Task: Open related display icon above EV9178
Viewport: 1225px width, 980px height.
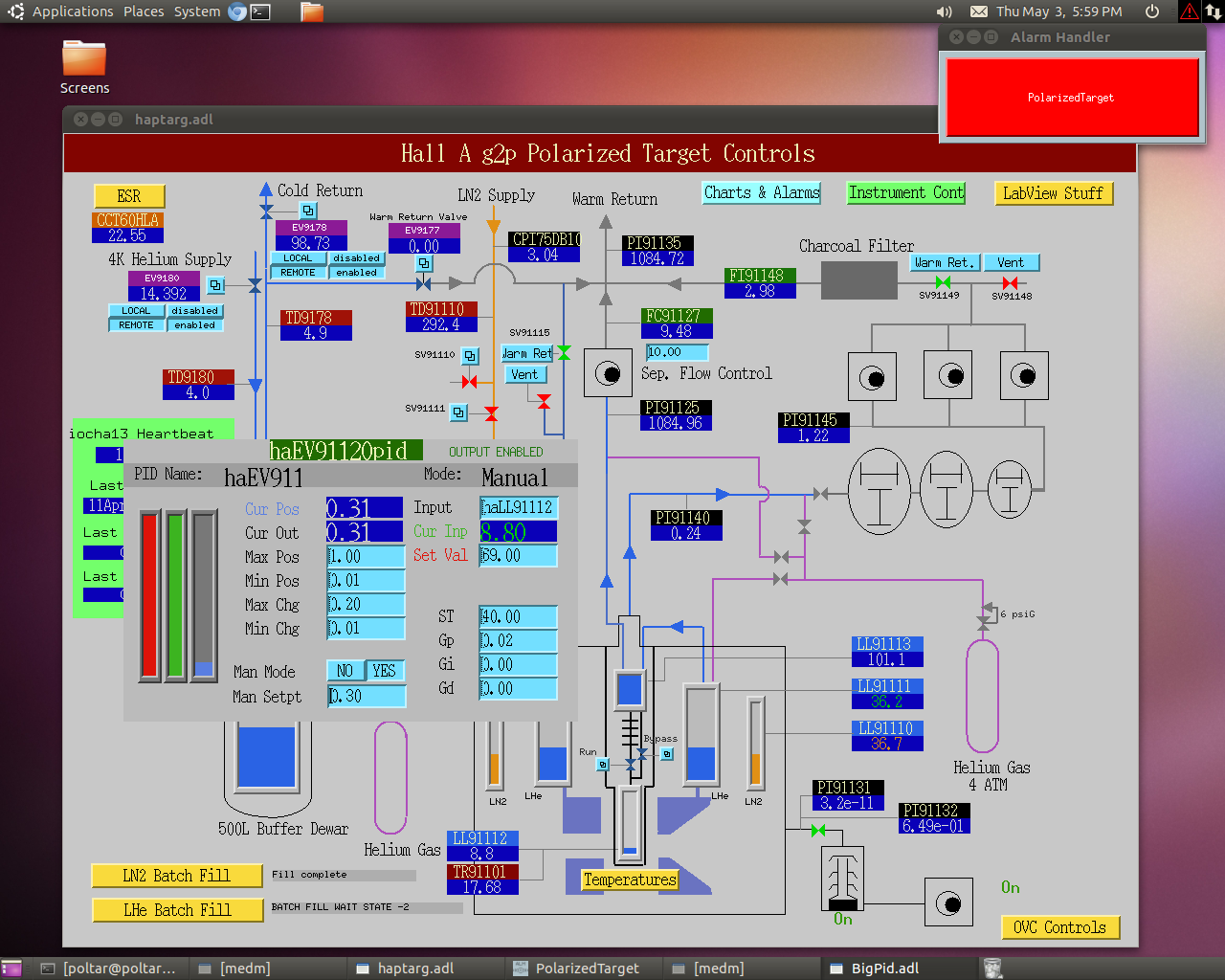Action: pyautogui.click(x=308, y=211)
